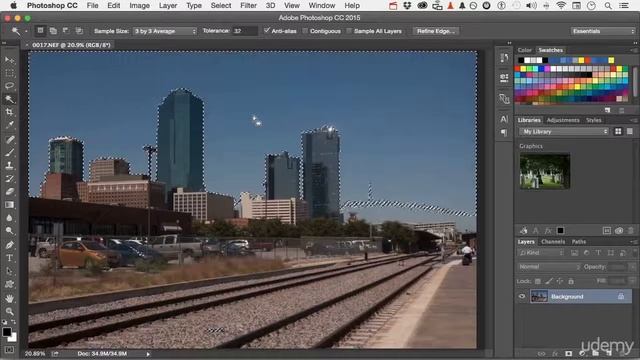Select the Lasso tool
Viewport: 640px width, 360px height.
click(x=9, y=86)
